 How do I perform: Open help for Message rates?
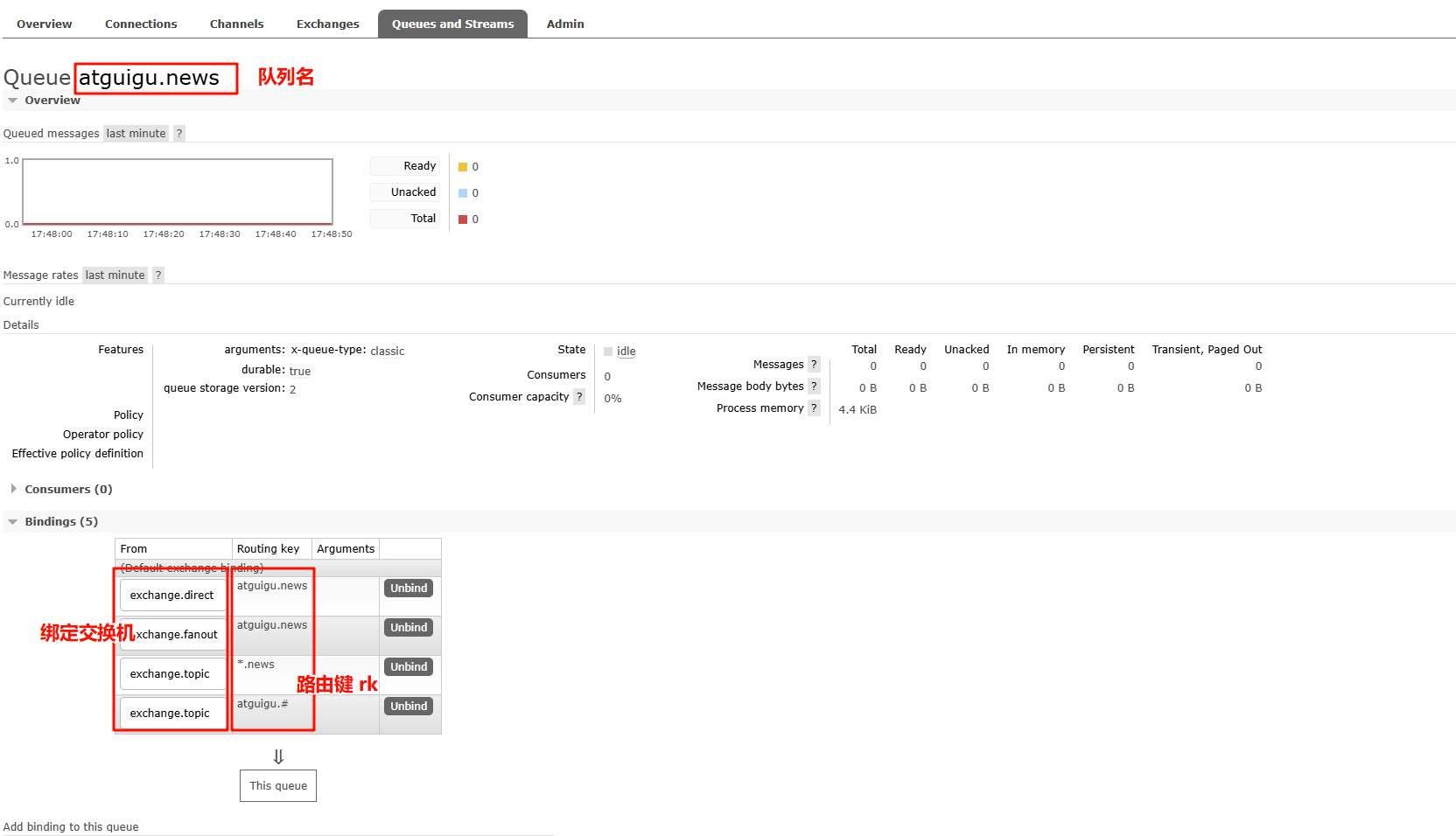[157, 275]
